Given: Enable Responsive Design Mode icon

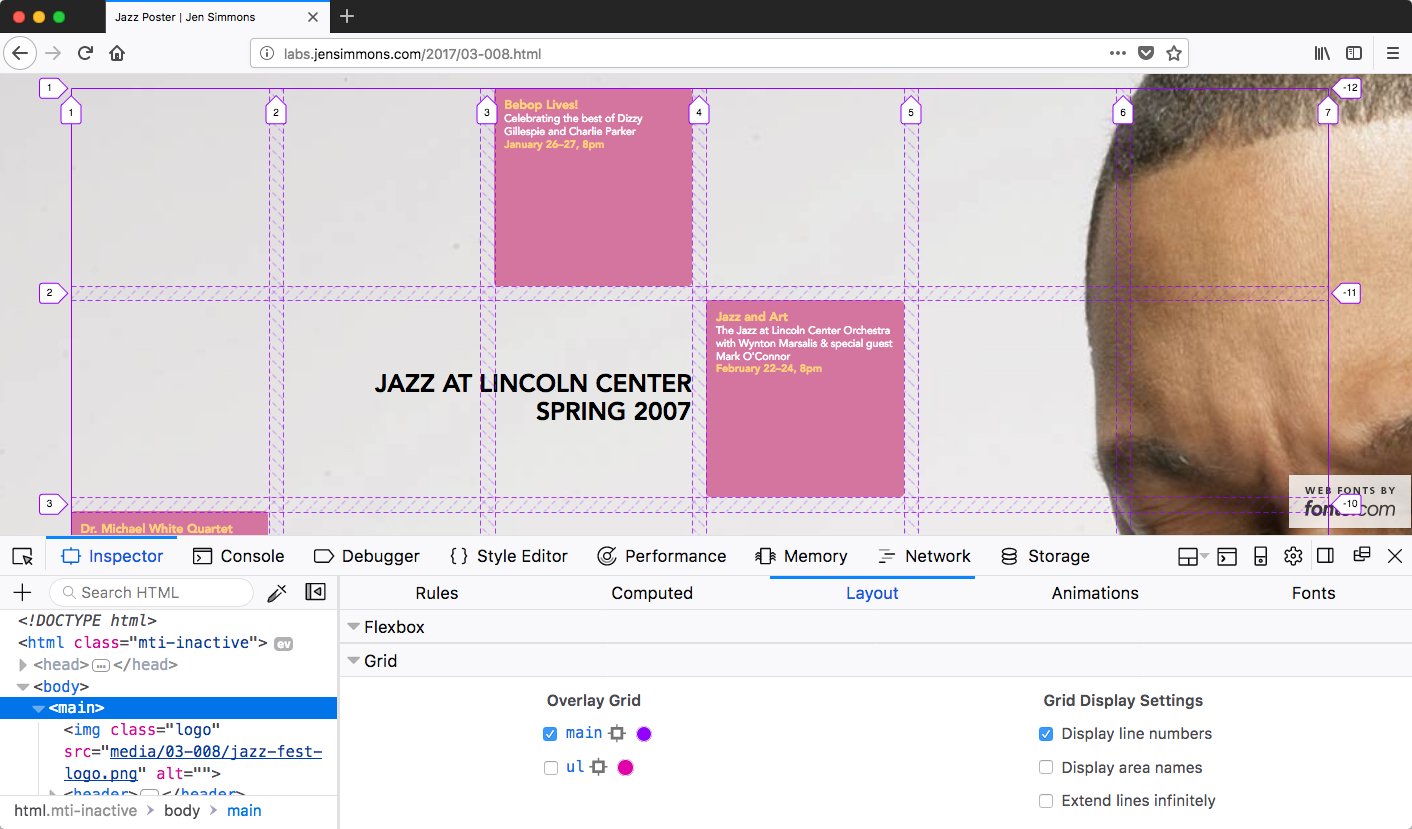Looking at the screenshot, I should 1260,556.
